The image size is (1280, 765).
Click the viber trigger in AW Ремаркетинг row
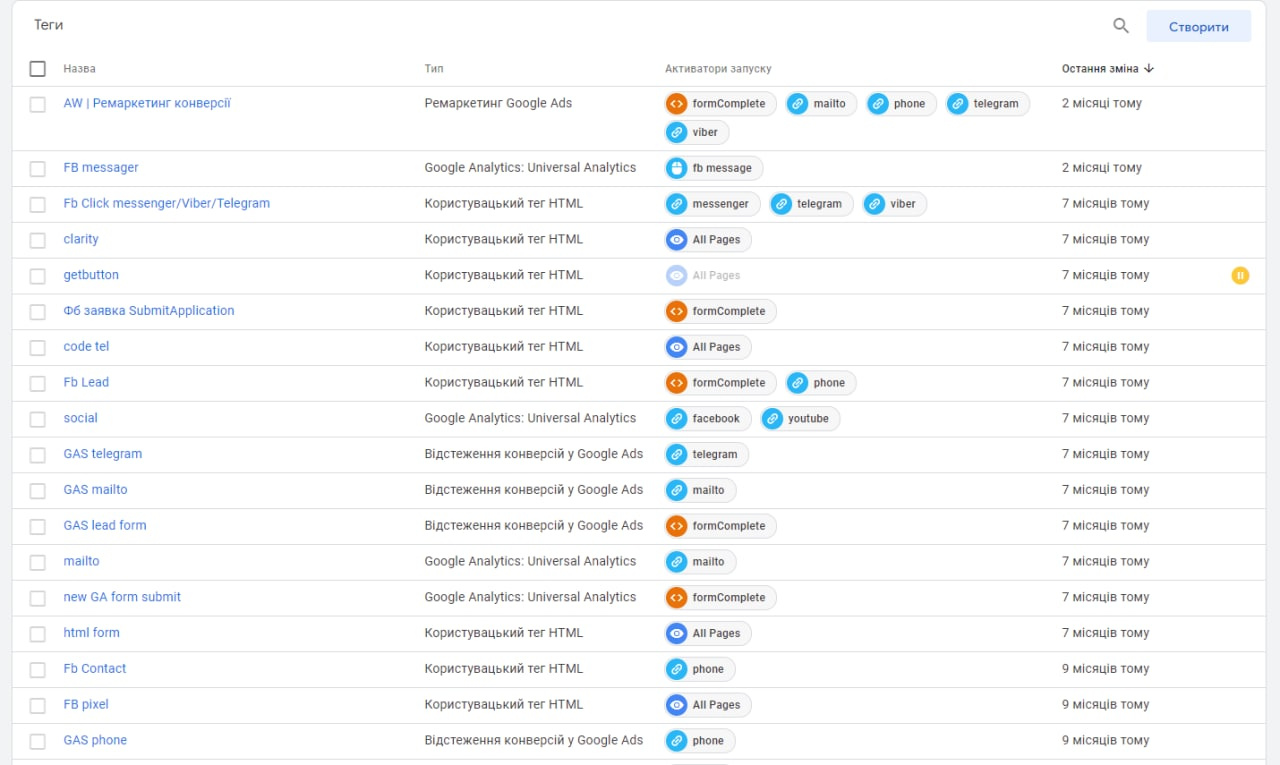[x=696, y=132]
